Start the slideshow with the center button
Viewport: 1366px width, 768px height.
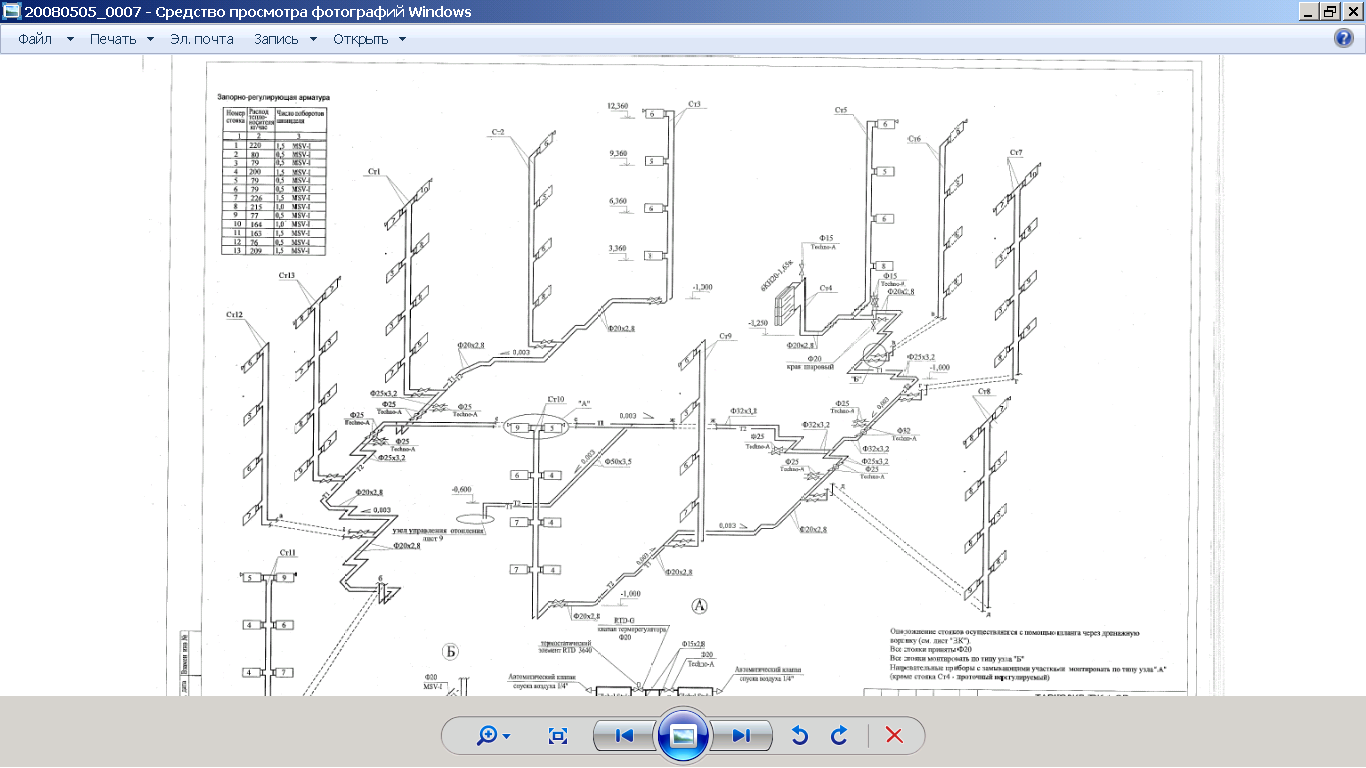click(x=683, y=736)
